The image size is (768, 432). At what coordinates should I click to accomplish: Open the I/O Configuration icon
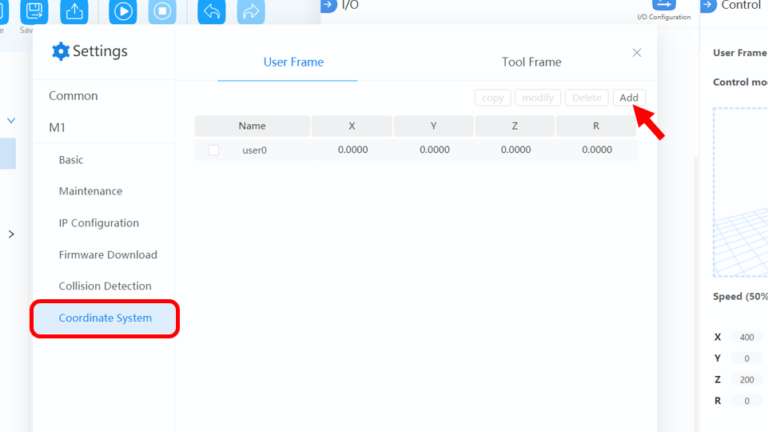coord(664,8)
